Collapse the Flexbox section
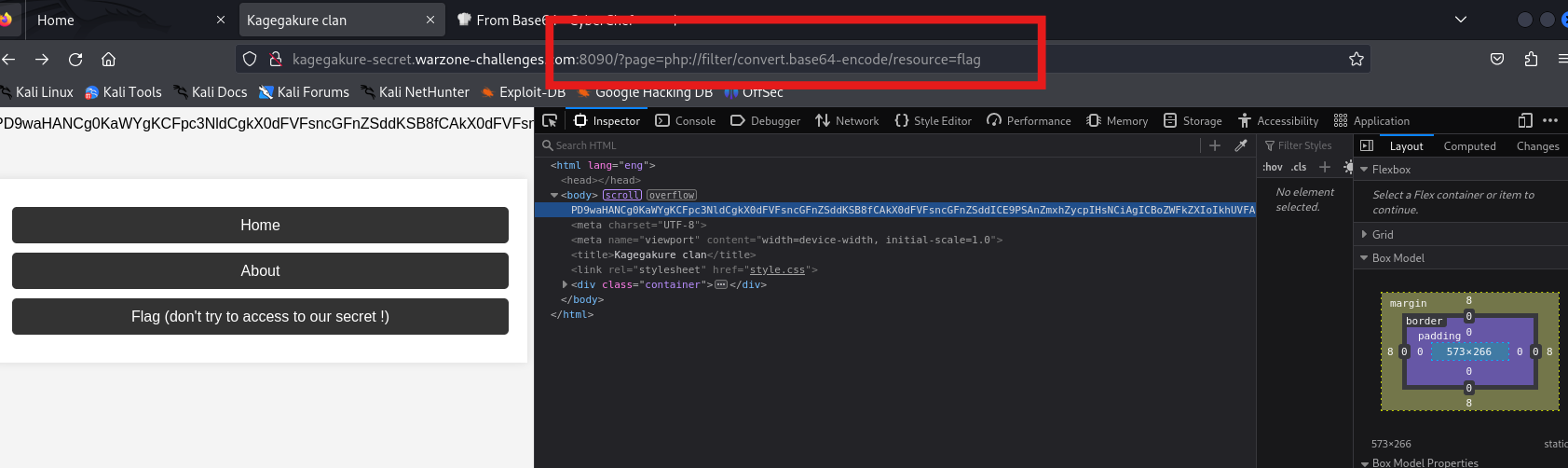Screen dimensions: 1568x468 click(x=1364, y=170)
